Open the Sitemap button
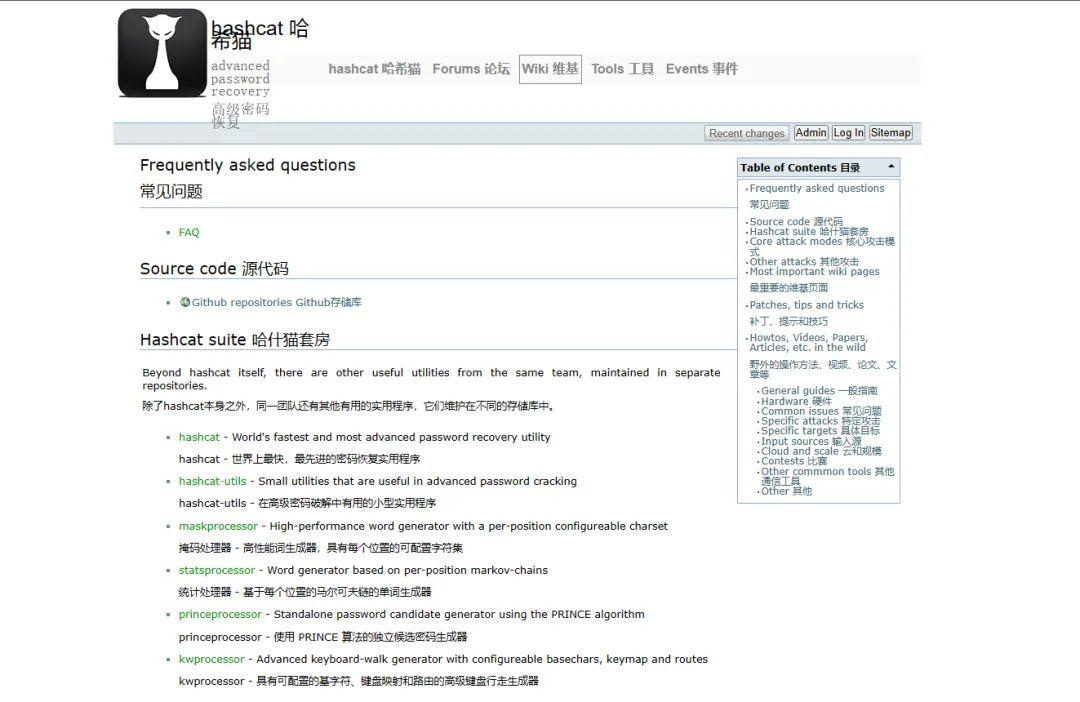Viewport: 1080px width, 702px height. [890, 132]
